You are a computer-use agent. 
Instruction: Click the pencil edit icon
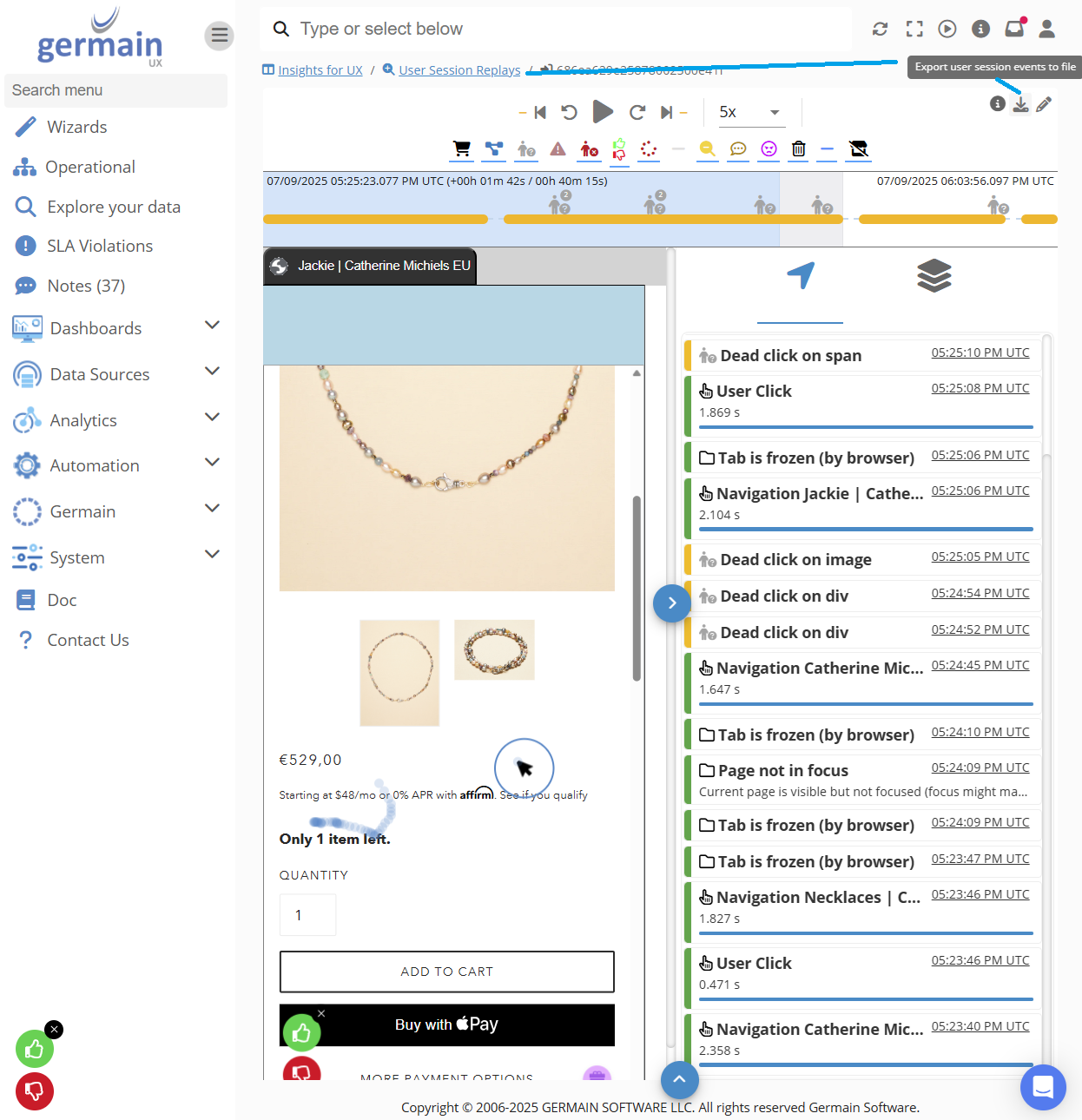pos(1044,104)
